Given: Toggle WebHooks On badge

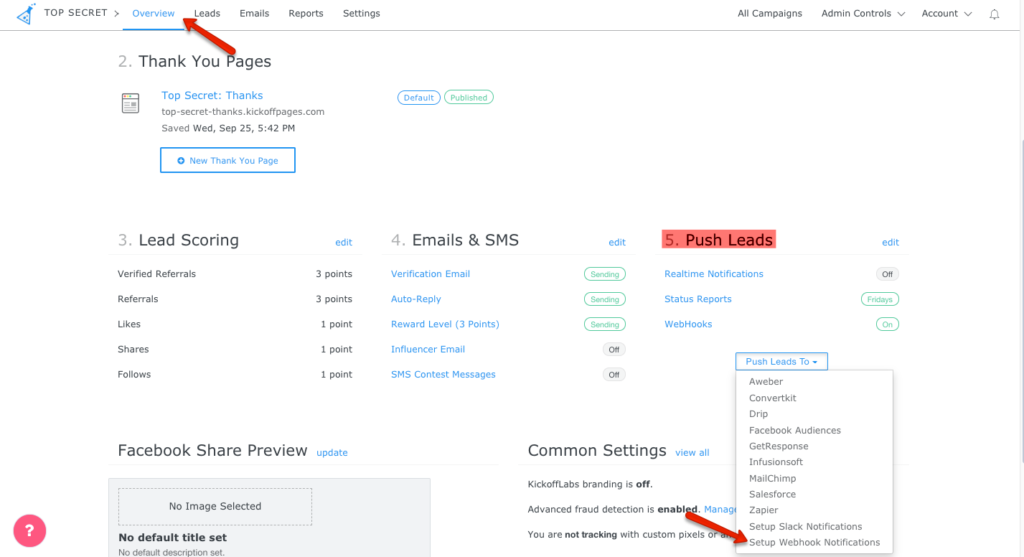Looking at the screenshot, I should point(887,325).
